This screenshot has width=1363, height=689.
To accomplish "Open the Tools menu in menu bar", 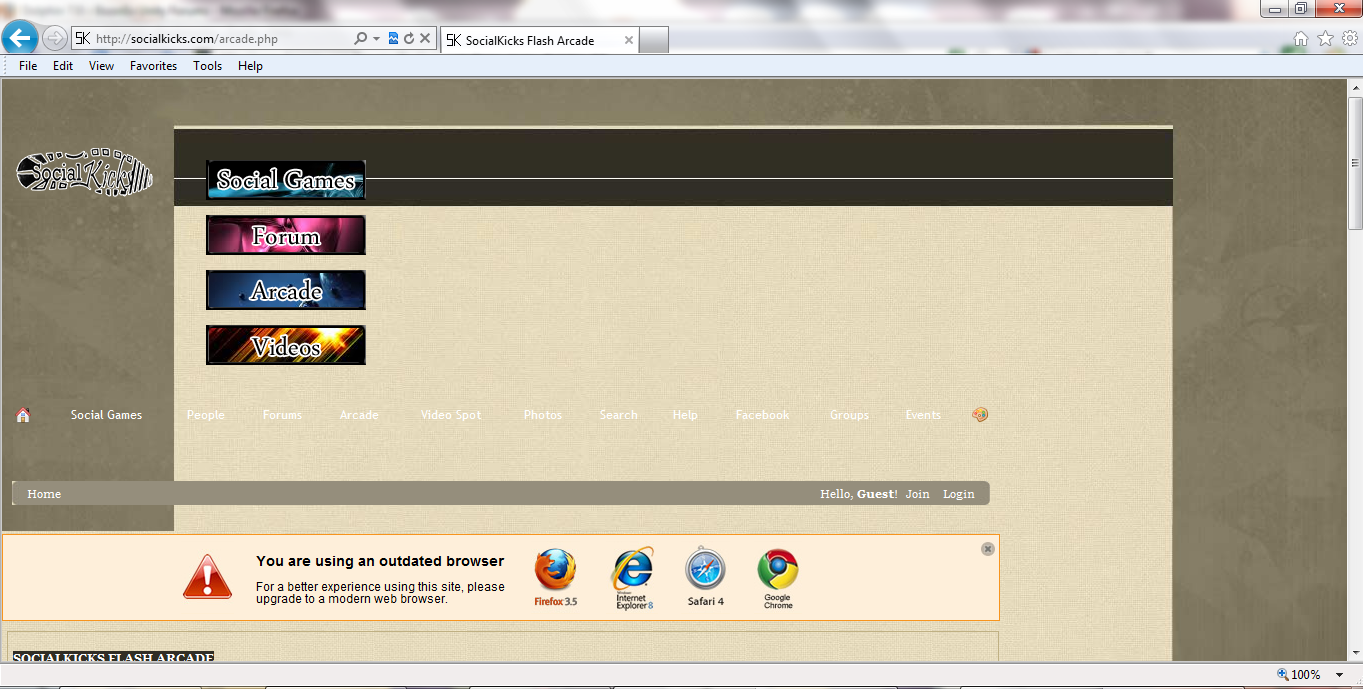I will click(207, 66).
